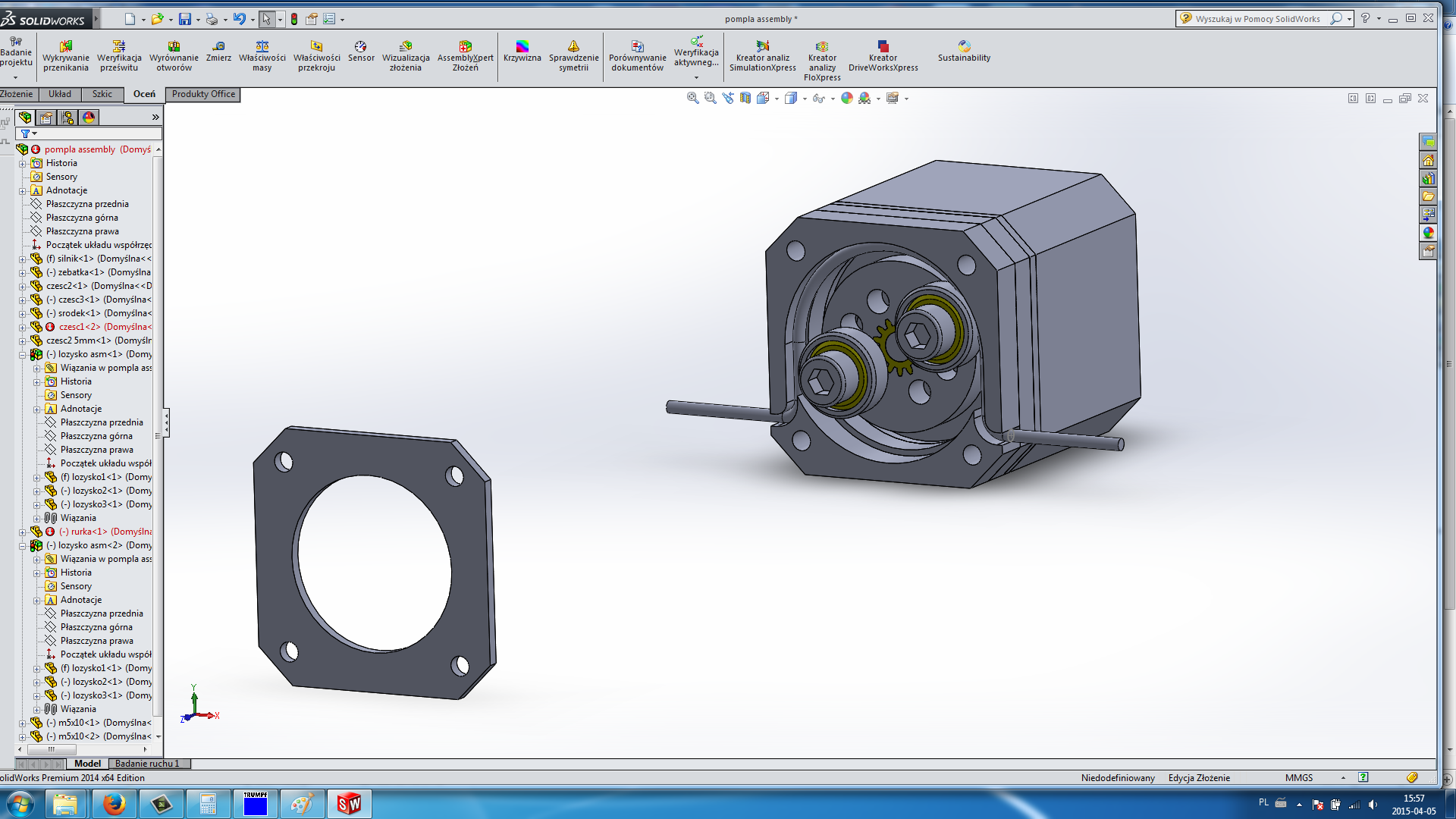Open the Złożenie ribbon tab
1456x819 pixels.
point(17,94)
